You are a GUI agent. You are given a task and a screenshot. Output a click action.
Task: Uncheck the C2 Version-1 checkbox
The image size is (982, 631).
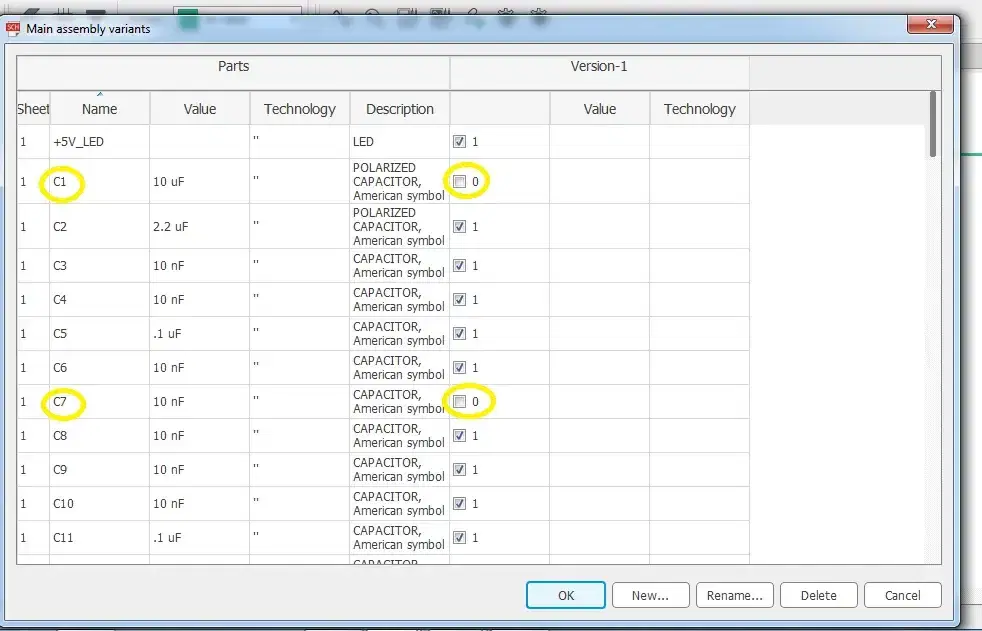[x=459, y=227]
